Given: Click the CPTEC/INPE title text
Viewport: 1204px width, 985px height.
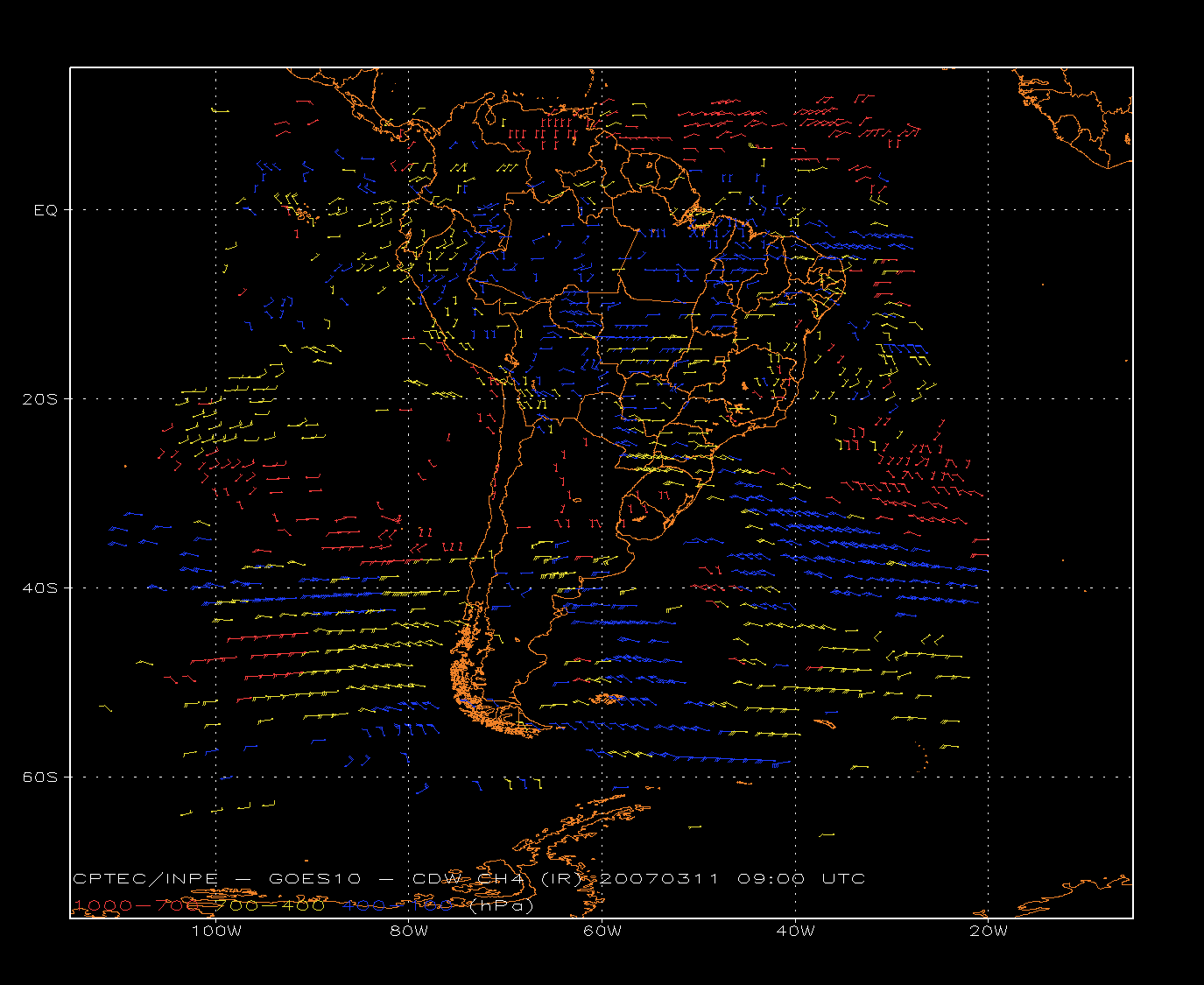Looking at the screenshot, I should pos(147,879).
